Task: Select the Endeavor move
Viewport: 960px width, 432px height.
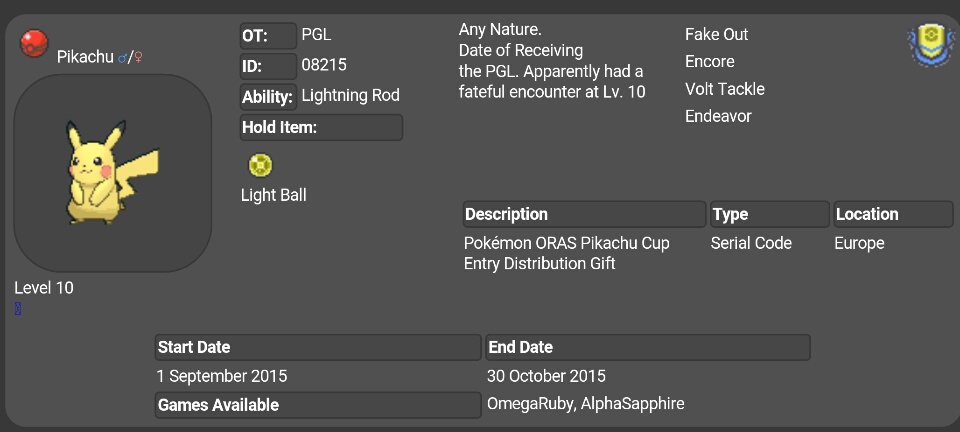Action: [718, 116]
